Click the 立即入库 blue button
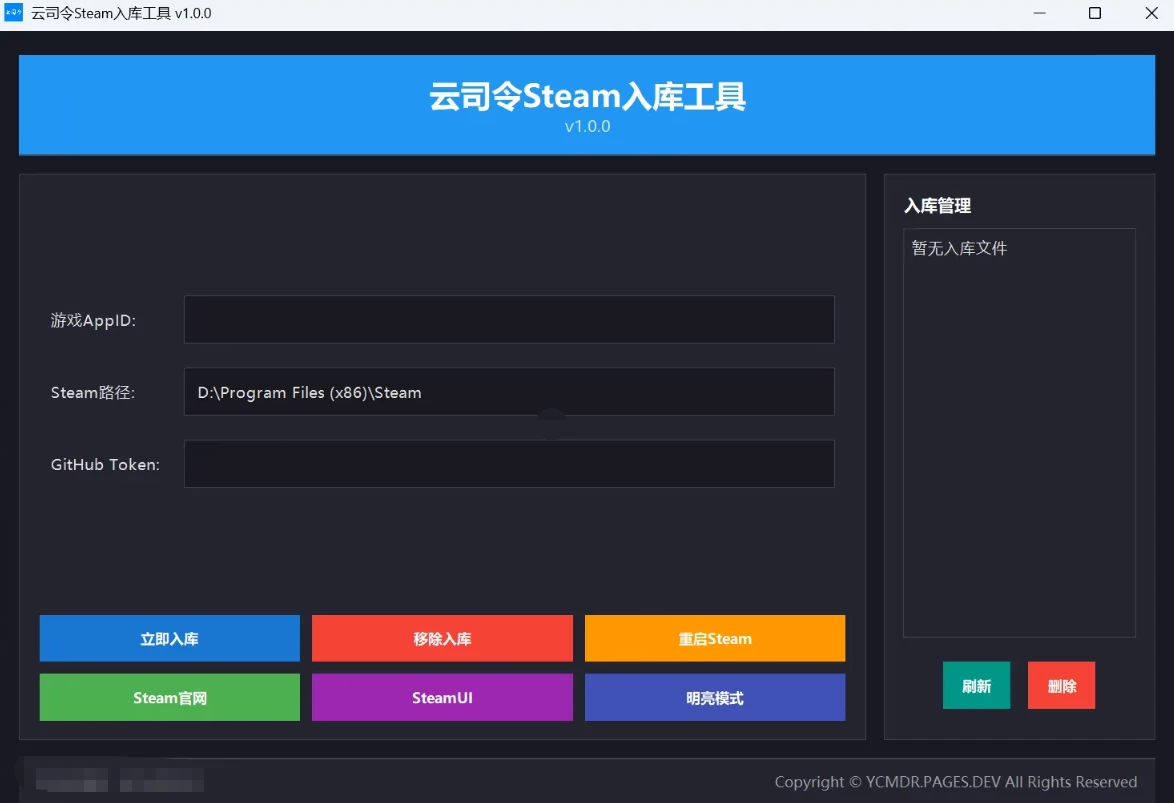Image resolution: width=1174 pixels, height=803 pixels. point(169,638)
